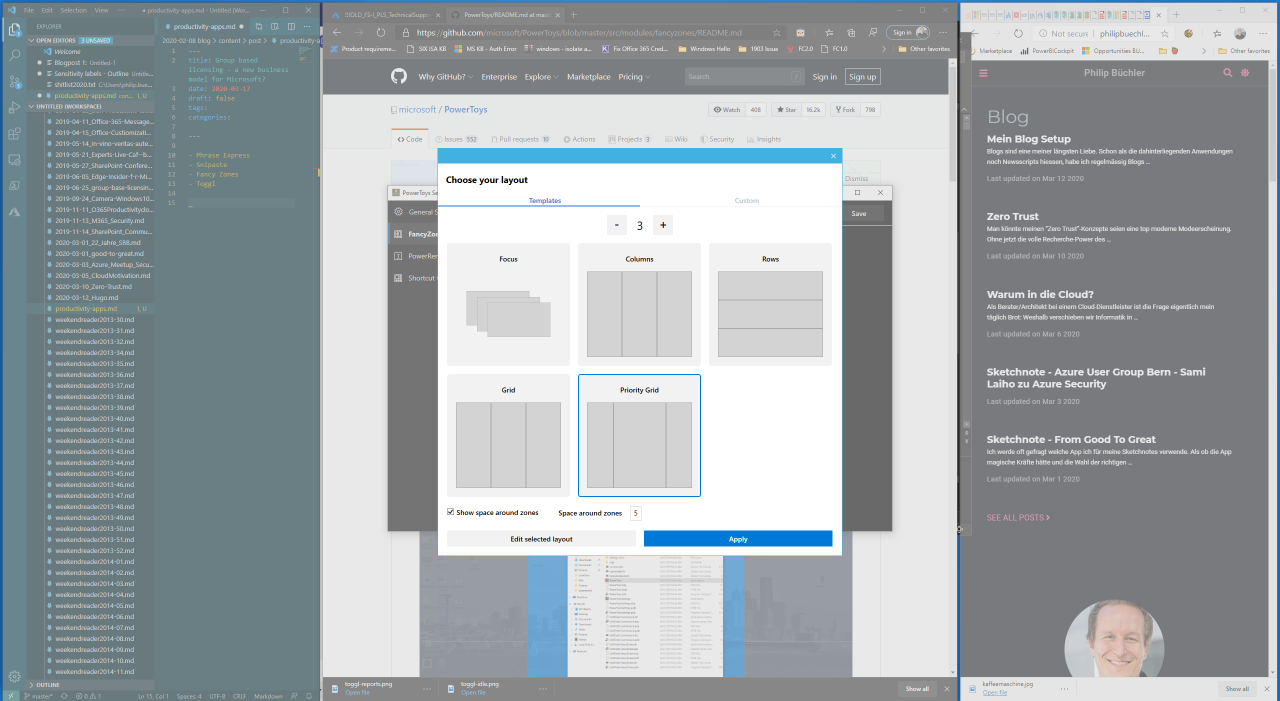Open the Pull requests tab on GitHub
Viewport: 1280px width, 701px height.
[x=519, y=139]
